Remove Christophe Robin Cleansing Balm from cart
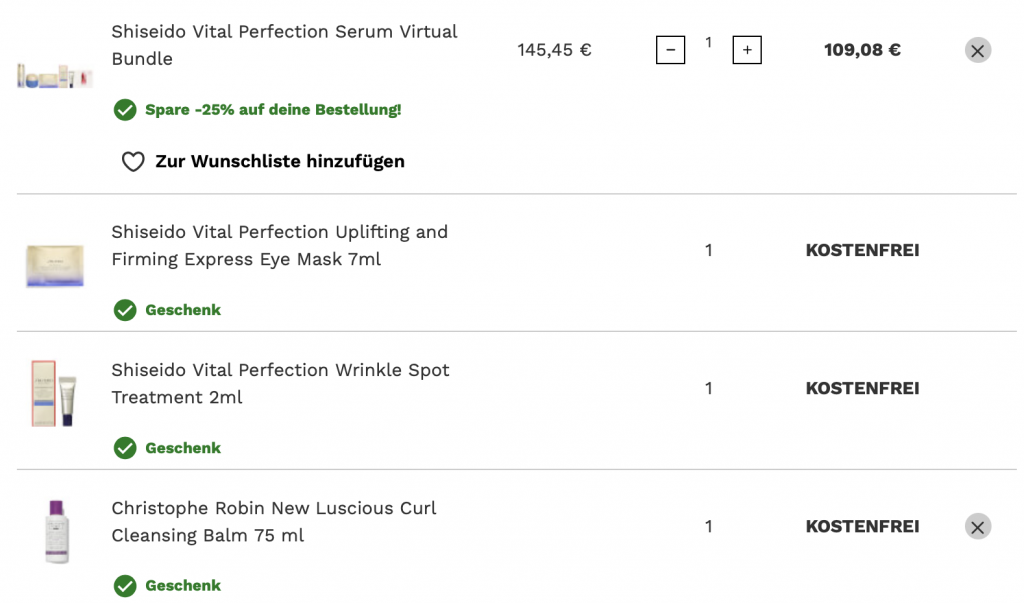 tap(977, 527)
